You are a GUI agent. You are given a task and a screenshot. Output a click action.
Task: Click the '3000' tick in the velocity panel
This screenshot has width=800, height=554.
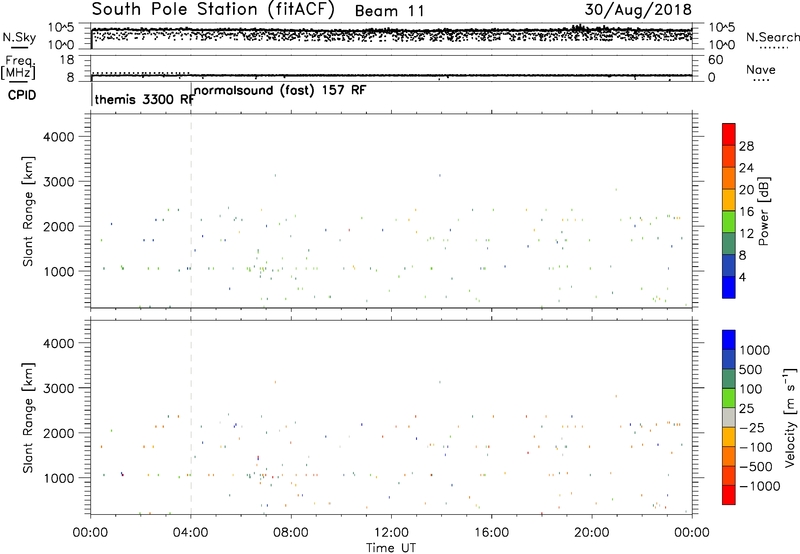tap(58, 388)
